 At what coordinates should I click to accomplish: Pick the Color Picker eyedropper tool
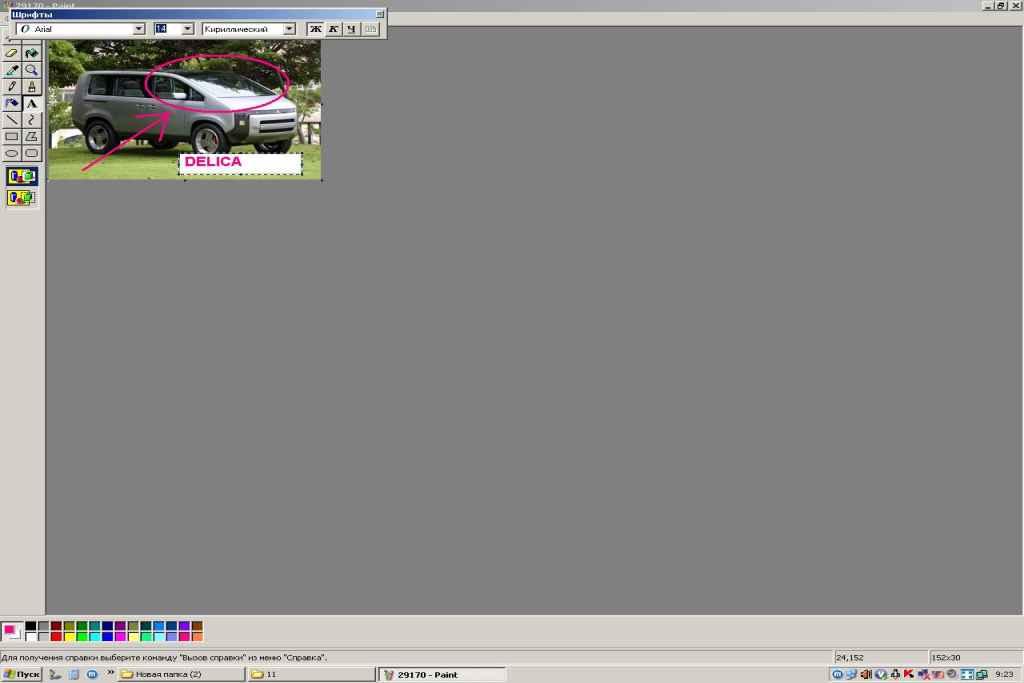tap(12, 71)
